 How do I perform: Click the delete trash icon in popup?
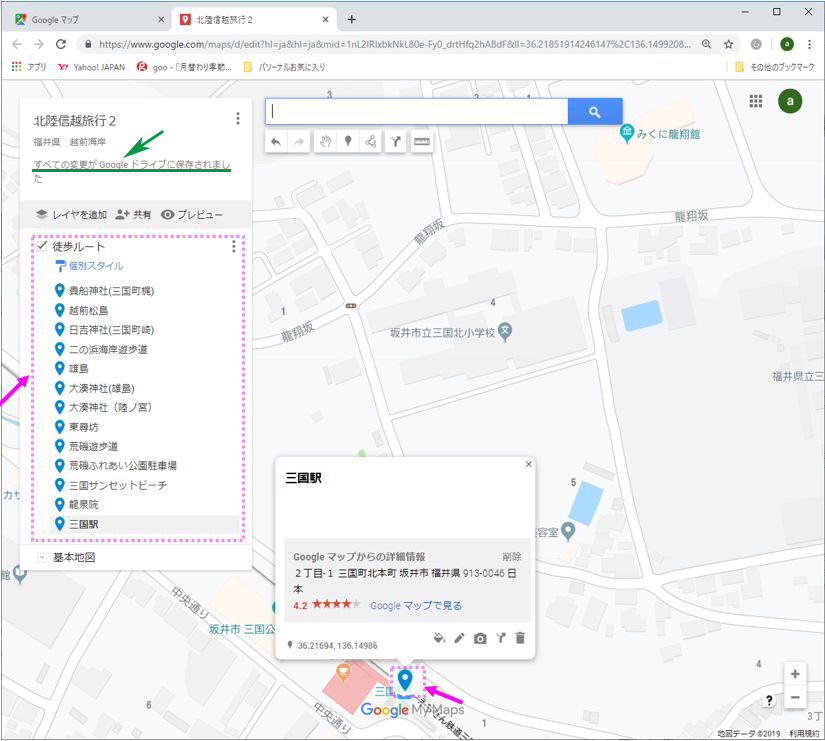520,638
